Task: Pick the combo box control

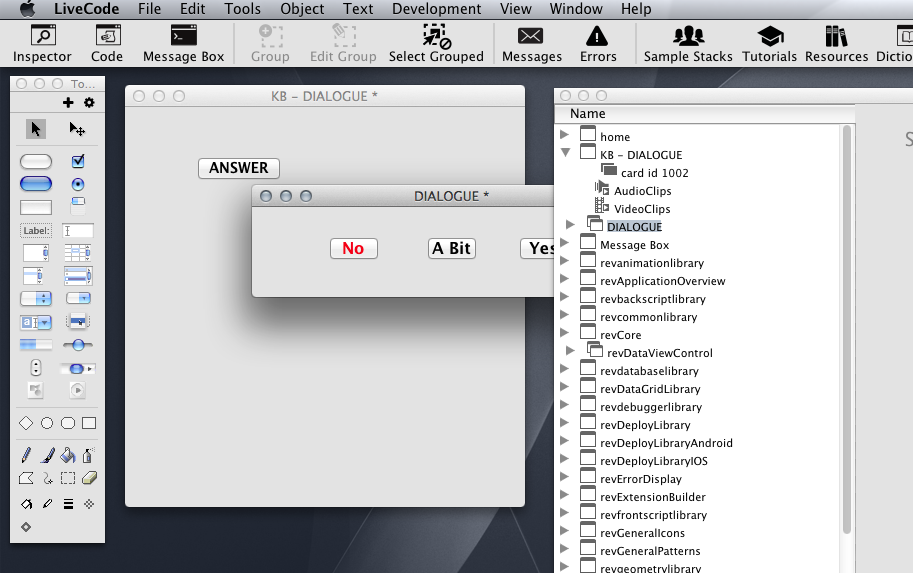Action: click(x=36, y=322)
